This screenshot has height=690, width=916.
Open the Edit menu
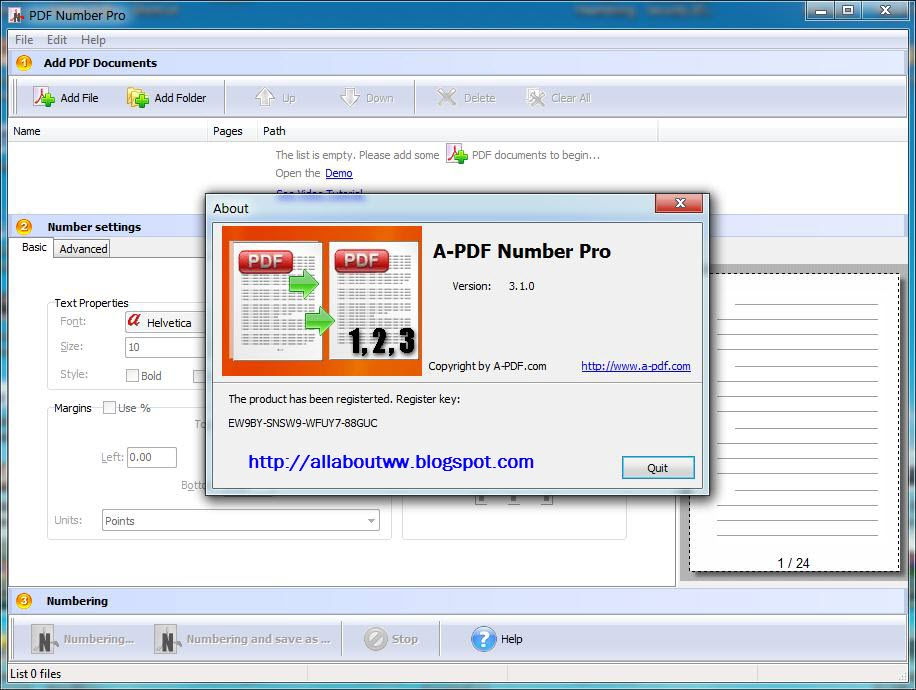click(57, 40)
